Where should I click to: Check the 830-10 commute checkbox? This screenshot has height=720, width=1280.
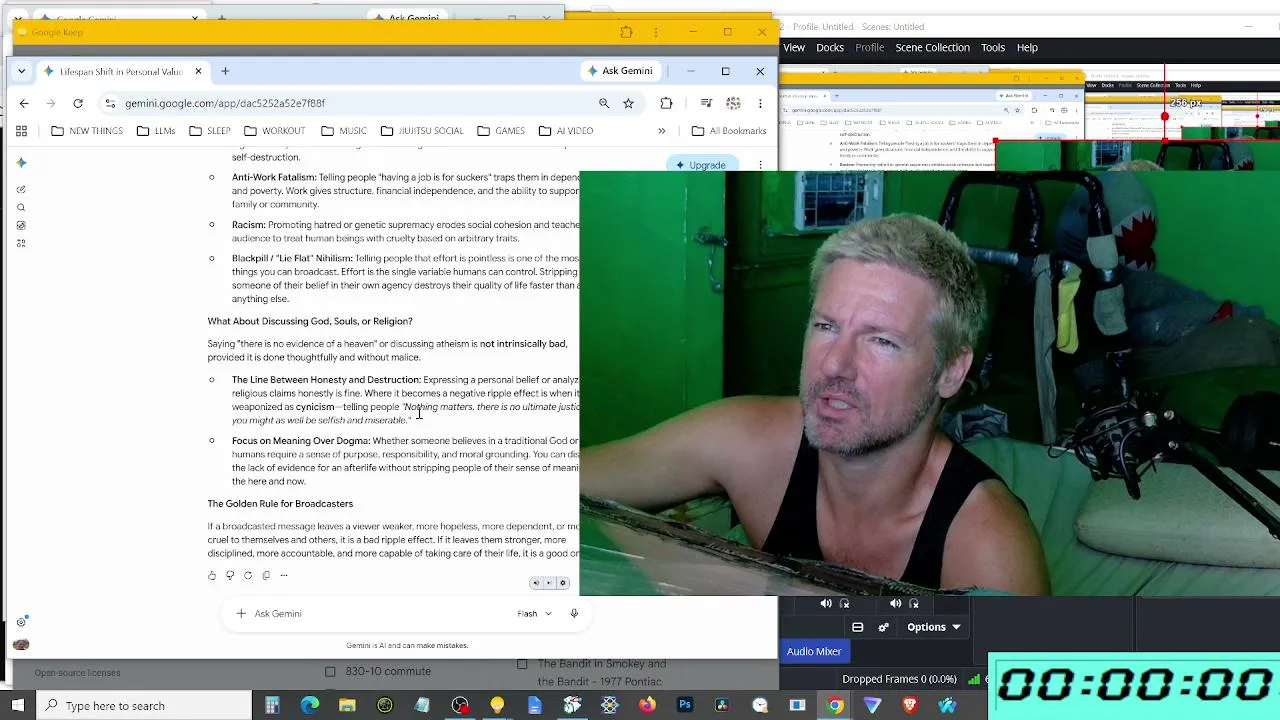pos(330,672)
